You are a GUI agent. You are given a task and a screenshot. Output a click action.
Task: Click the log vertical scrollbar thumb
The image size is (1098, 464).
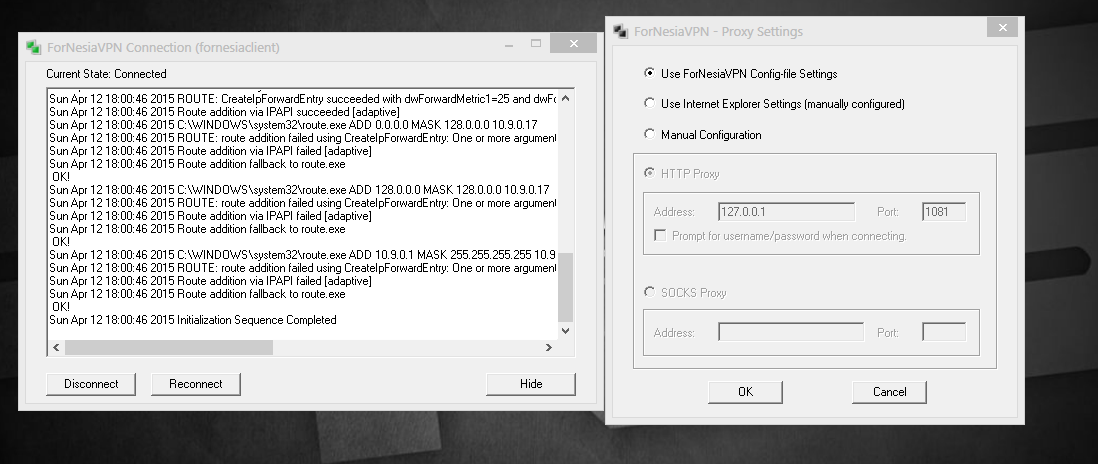tap(566, 287)
